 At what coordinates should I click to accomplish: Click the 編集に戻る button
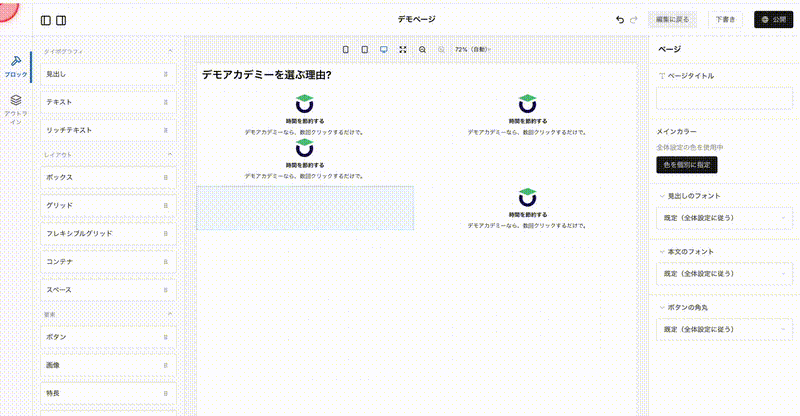pyautogui.click(x=672, y=19)
